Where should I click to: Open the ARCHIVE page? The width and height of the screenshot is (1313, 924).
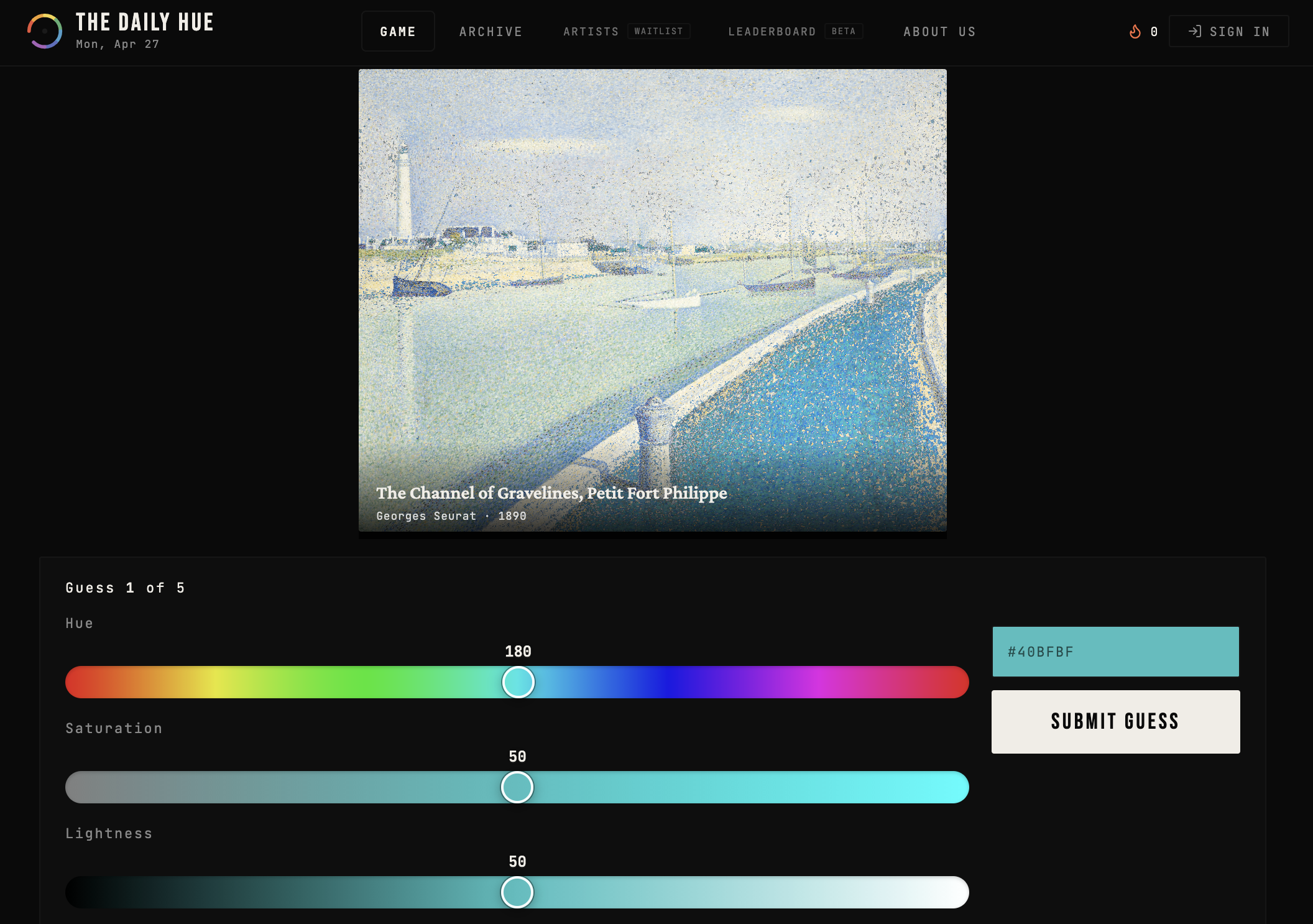click(x=491, y=31)
